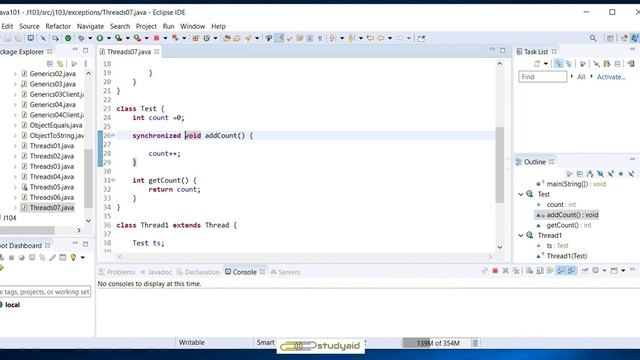Open the Source menu
Image resolution: width=640 pixels, height=360 pixels.
tap(29, 26)
